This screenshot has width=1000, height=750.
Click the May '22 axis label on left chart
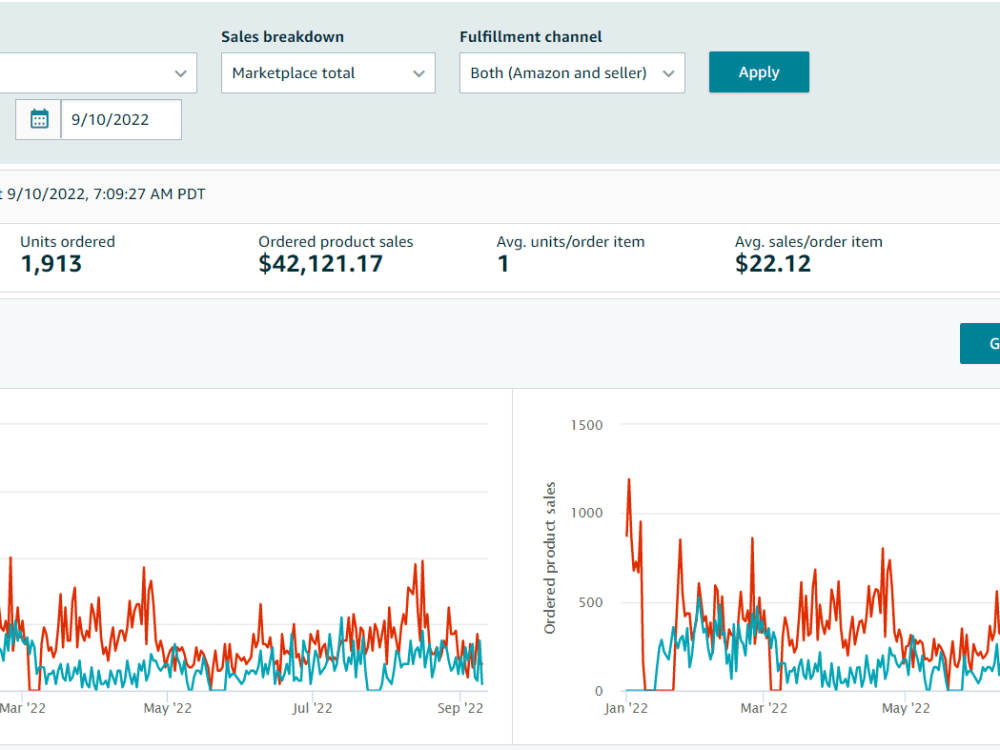(x=167, y=709)
